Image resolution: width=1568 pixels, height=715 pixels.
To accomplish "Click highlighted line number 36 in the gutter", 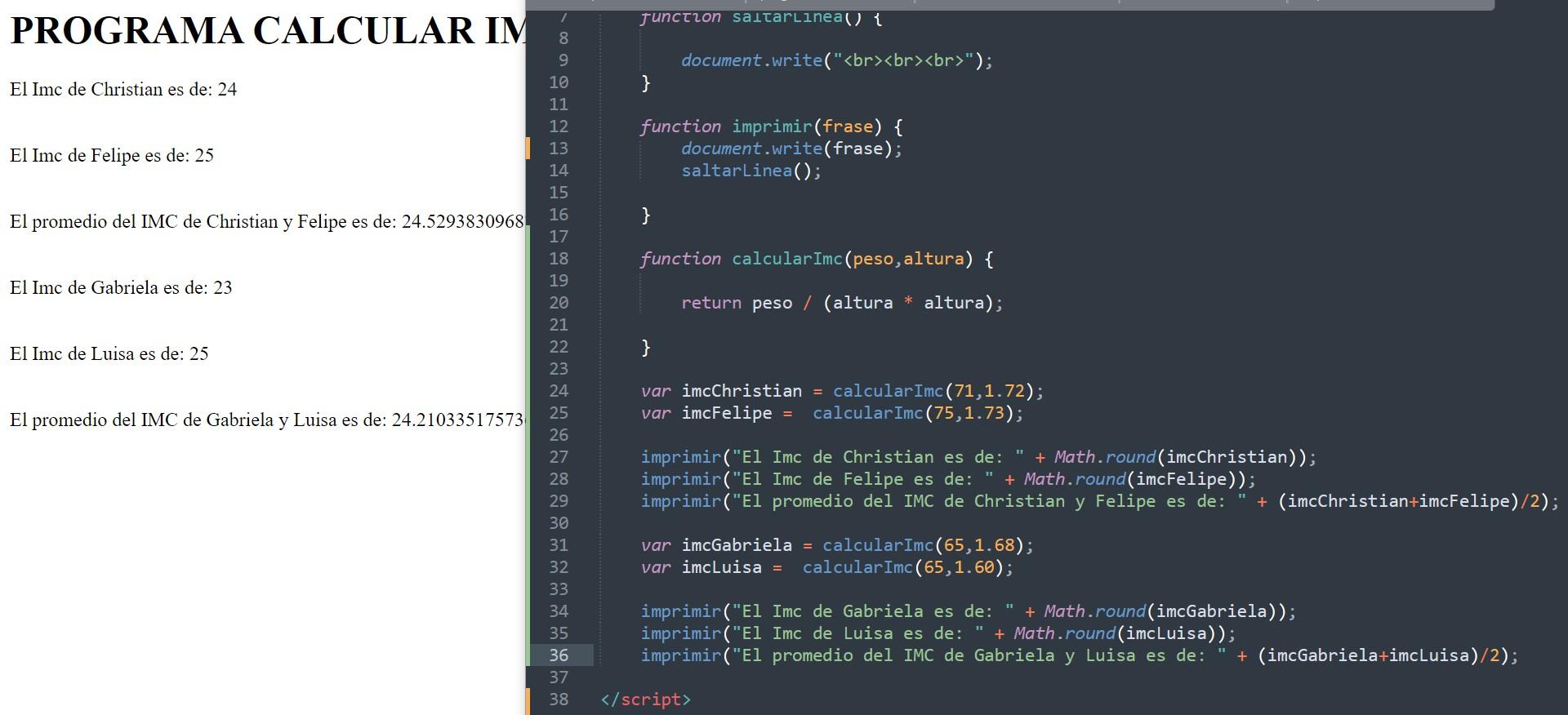I will [559, 655].
